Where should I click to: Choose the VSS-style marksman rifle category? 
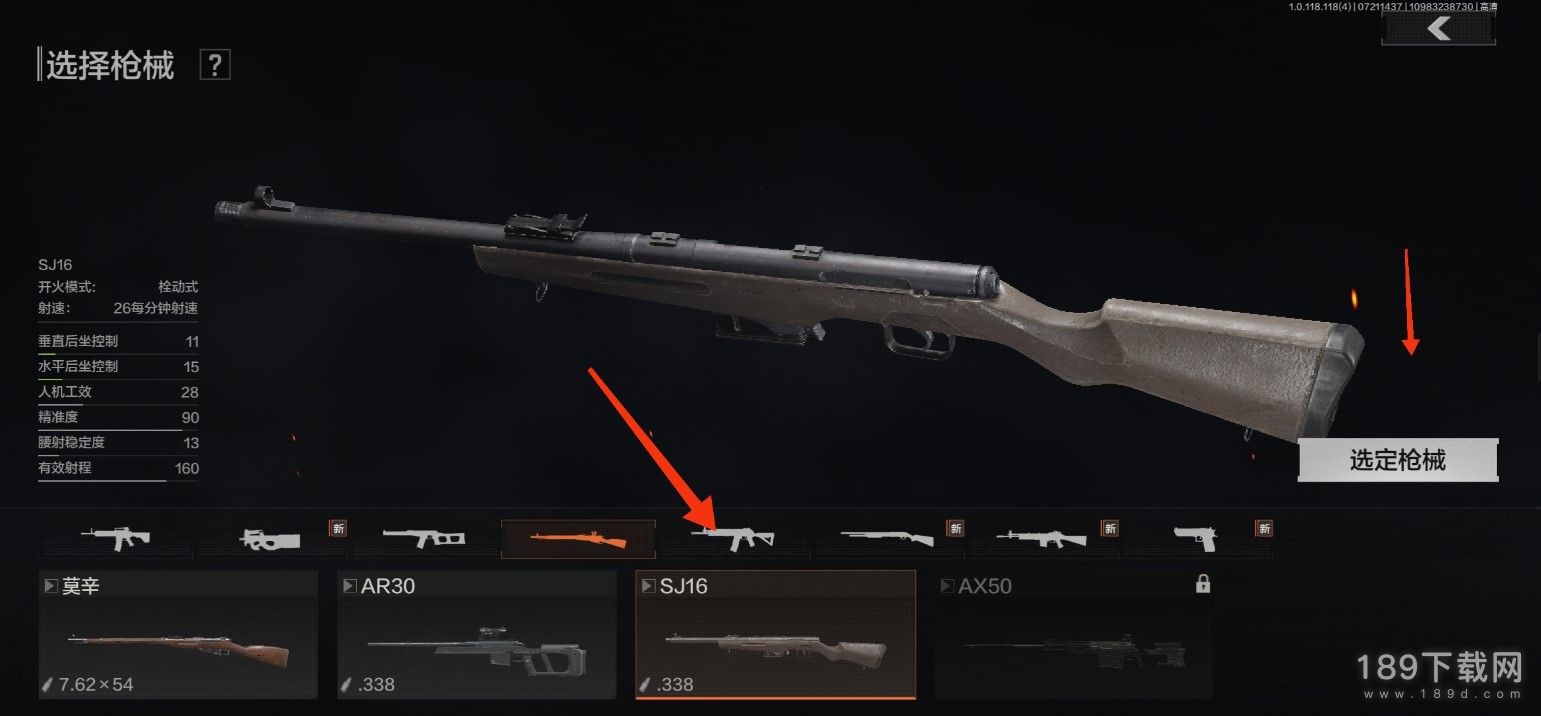click(x=425, y=538)
